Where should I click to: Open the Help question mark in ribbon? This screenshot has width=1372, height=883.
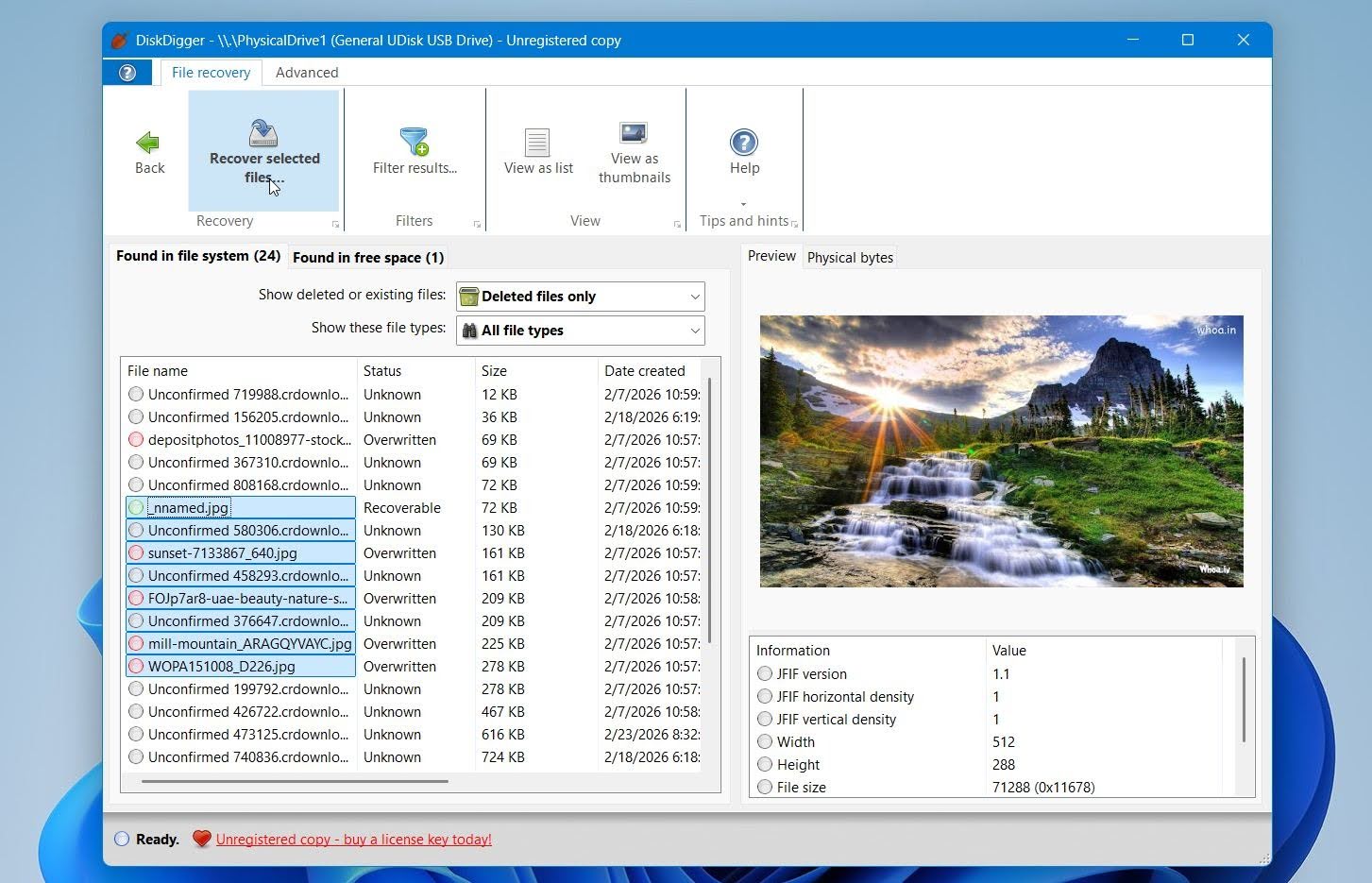(744, 143)
